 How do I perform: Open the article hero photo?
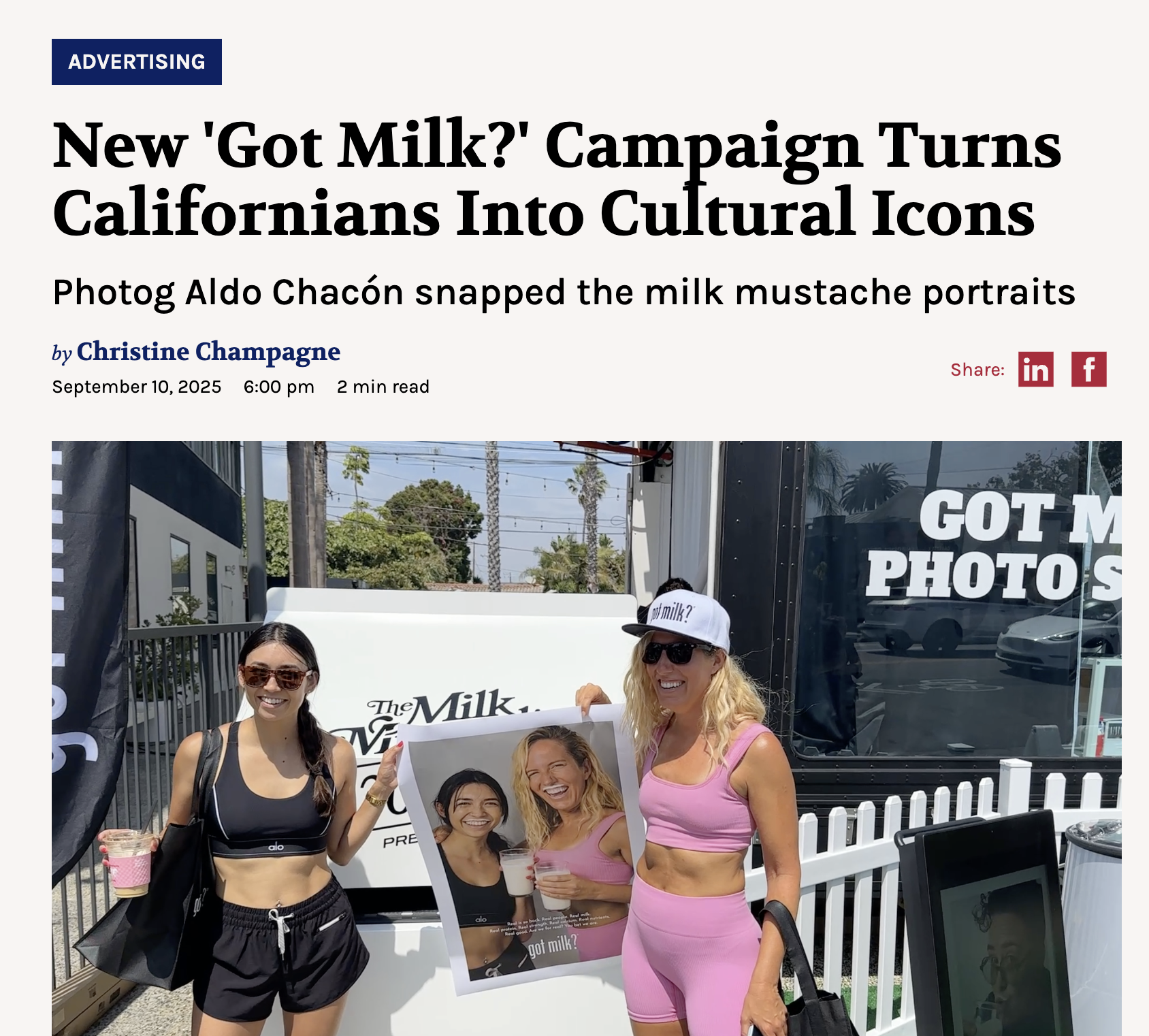pyautogui.click(x=587, y=739)
